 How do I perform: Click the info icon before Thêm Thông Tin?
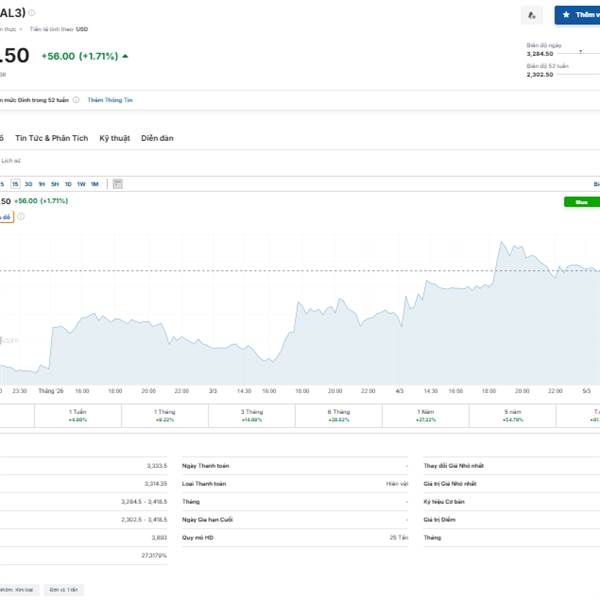pos(76,100)
